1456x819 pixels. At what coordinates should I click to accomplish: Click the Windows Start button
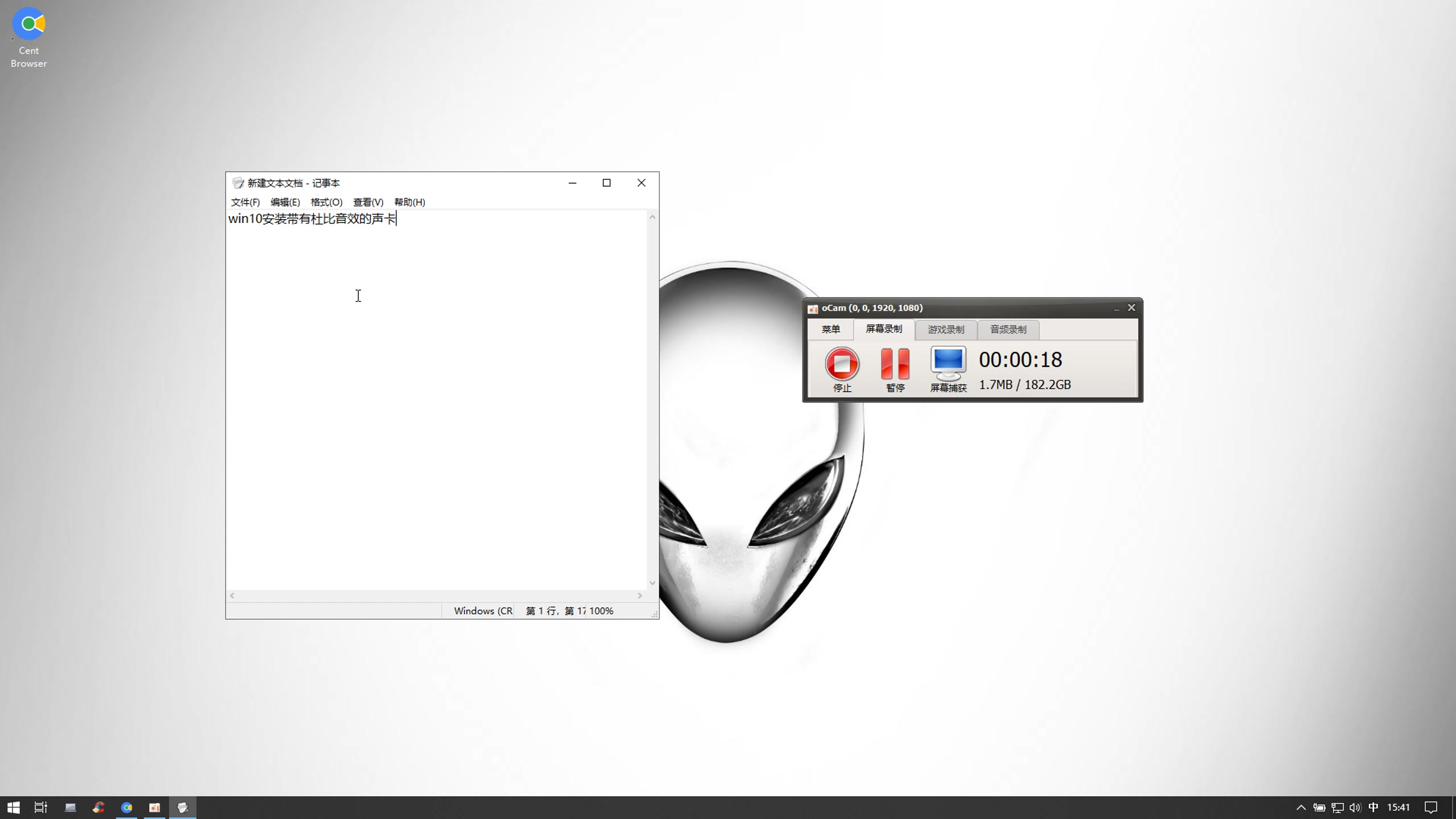tap(12, 807)
